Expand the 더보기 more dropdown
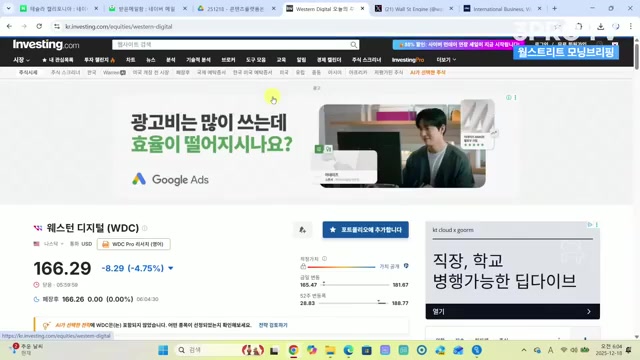This screenshot has width=640, height=360. click(x=446, y=60)
